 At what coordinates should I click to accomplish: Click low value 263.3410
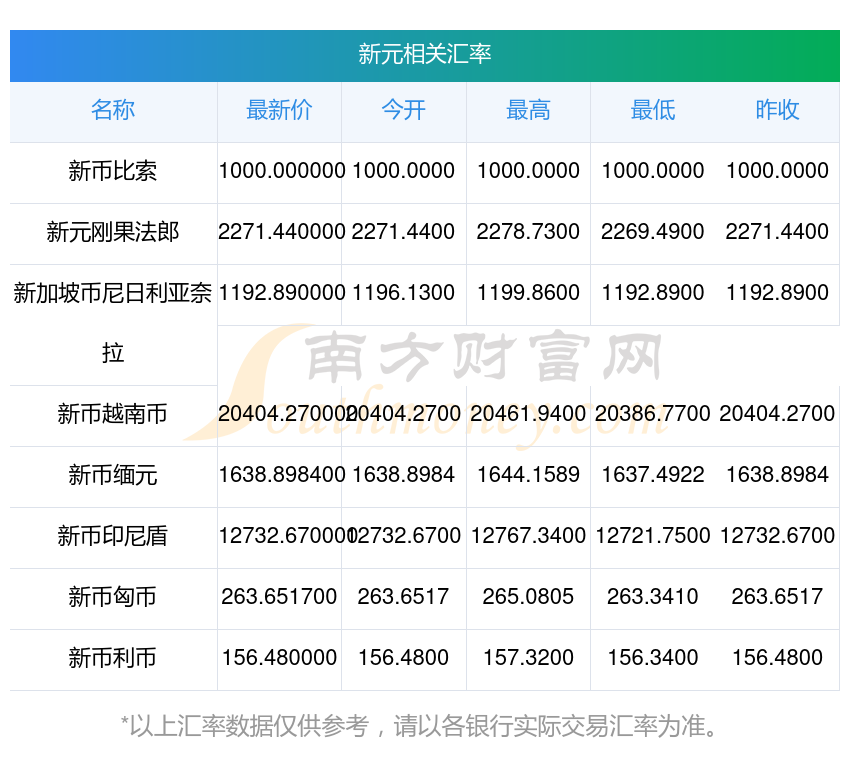[x=653, y=597]
